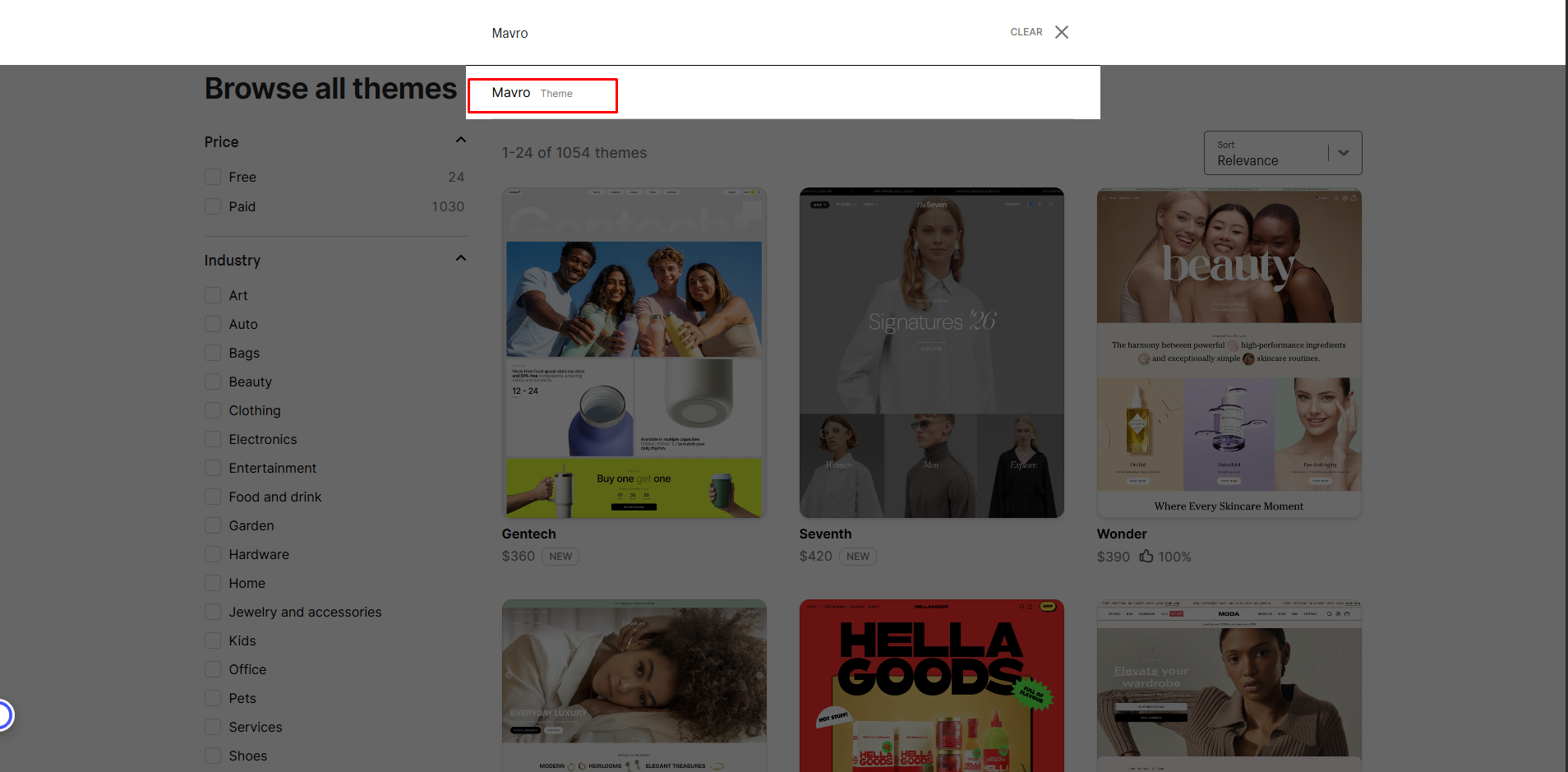
Task: Open the Sort dropdown arrow
Action: [x=1344, y=152]
